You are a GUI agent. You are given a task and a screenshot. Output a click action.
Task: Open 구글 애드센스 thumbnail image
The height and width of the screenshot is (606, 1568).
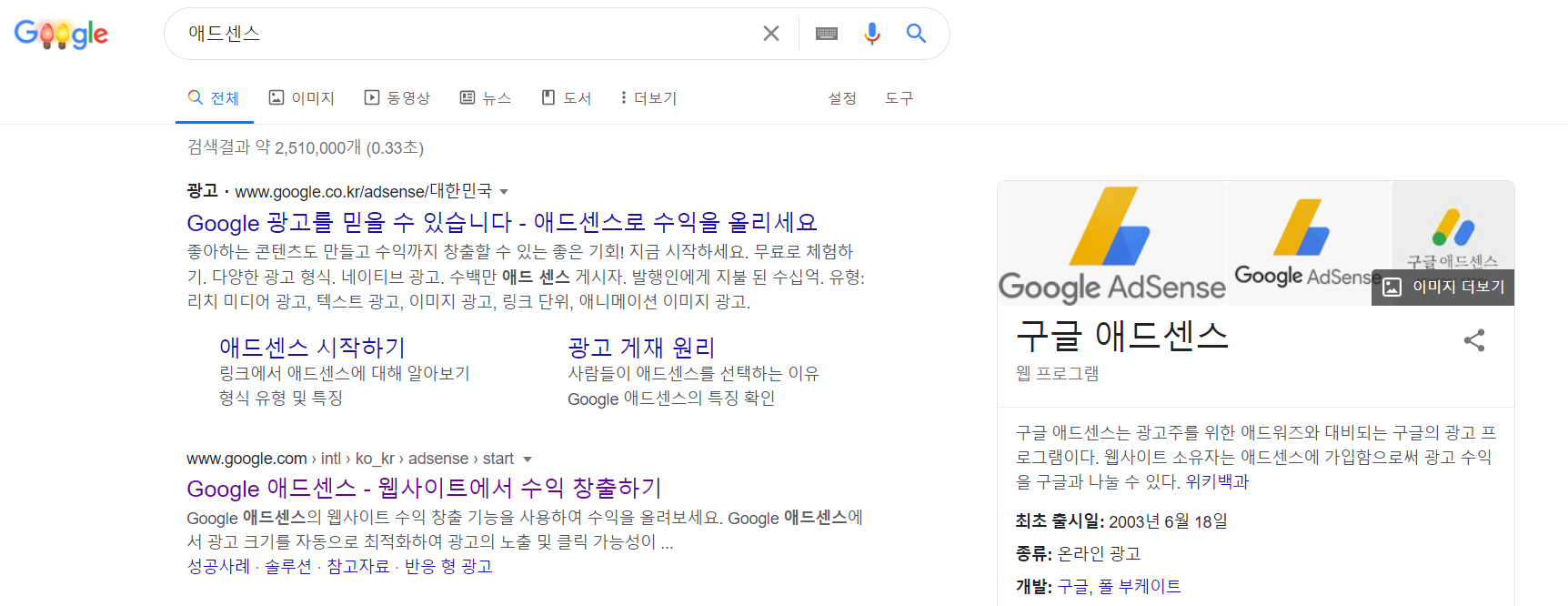click(x=1452, y=226)
